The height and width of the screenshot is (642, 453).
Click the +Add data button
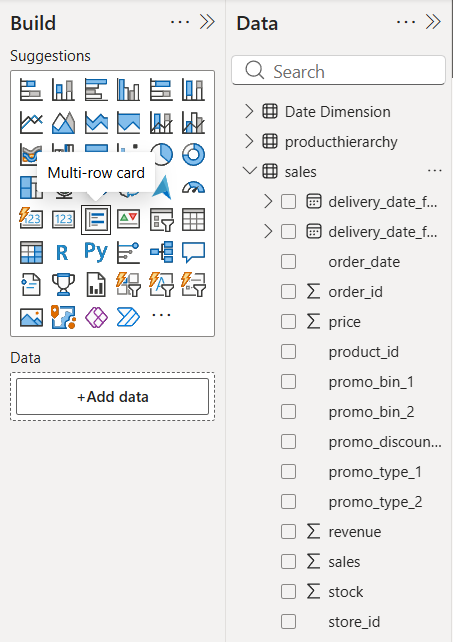(113, 397)
